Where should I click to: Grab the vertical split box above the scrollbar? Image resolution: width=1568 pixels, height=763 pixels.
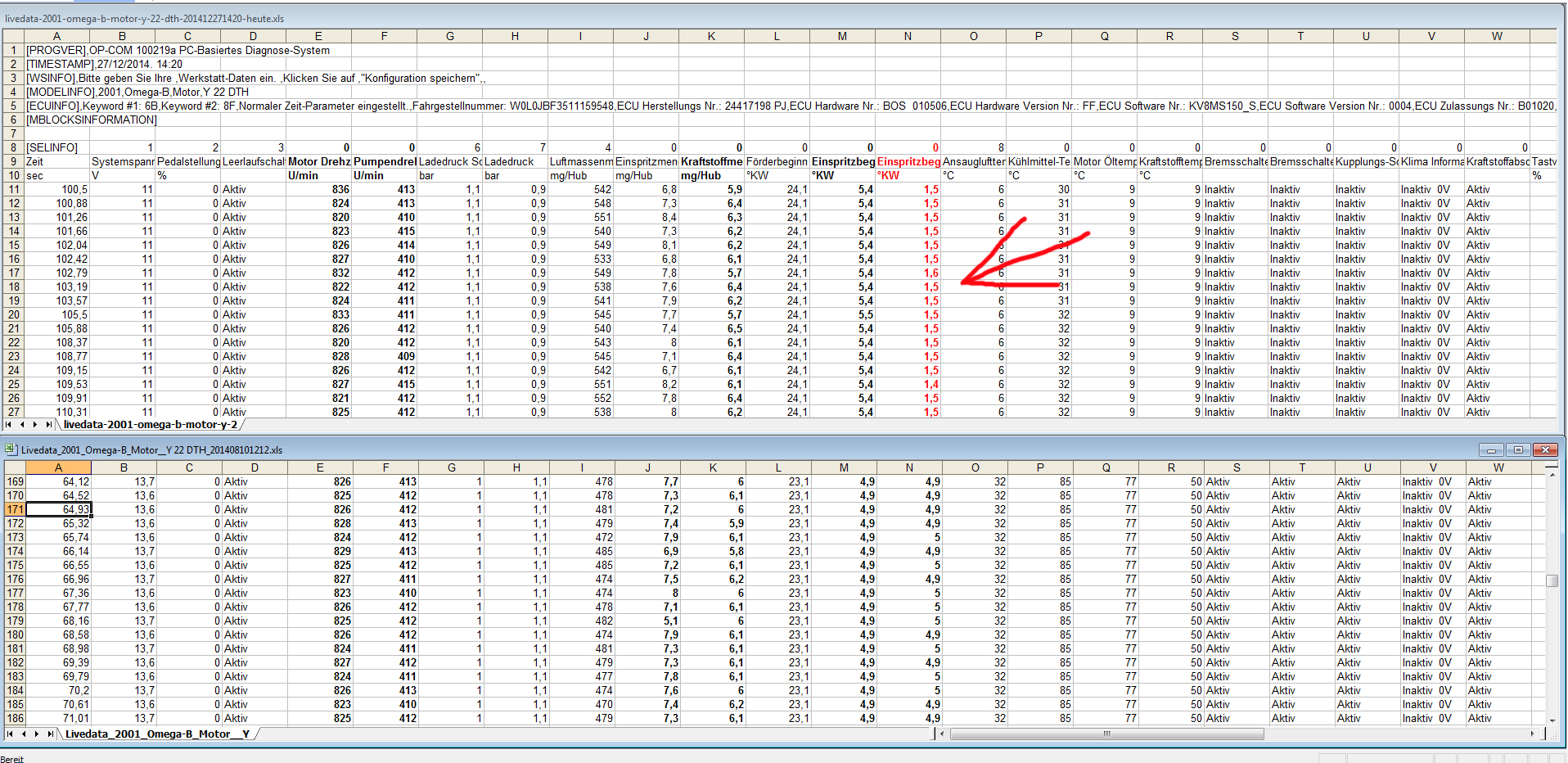(1552, 466)
